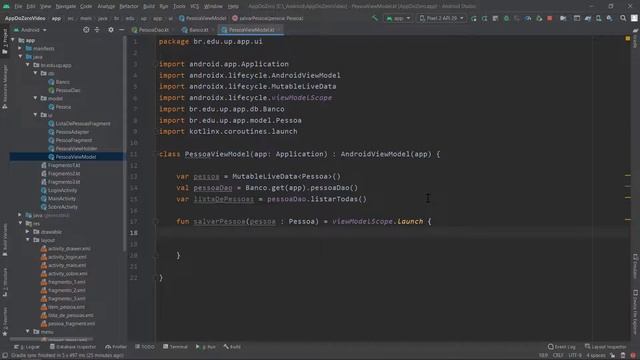This screenshot has height=360, width=640.
Task: Close the PessoaViewModel.kt tab
Action: coord(279,30)
